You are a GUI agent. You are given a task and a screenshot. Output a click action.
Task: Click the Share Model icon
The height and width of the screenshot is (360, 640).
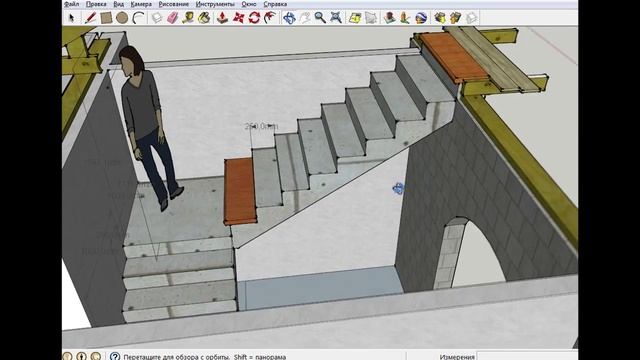(x=456, y=18)
